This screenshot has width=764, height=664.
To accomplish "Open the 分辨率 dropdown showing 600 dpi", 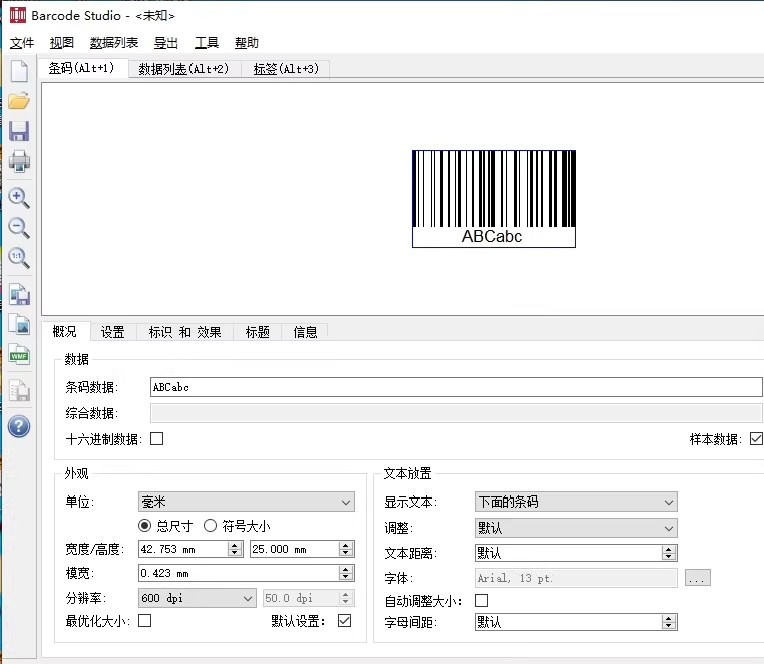I will tap(197, 598).
